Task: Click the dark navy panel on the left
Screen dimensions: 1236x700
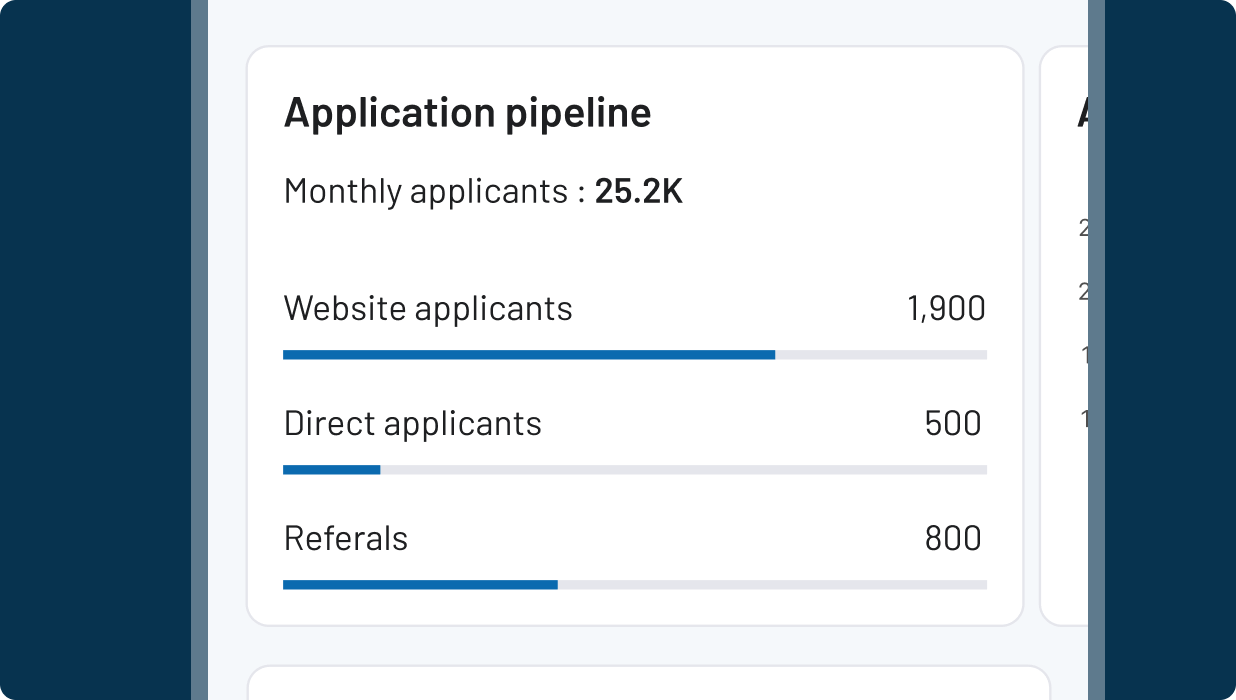Action: coord(95,350)
